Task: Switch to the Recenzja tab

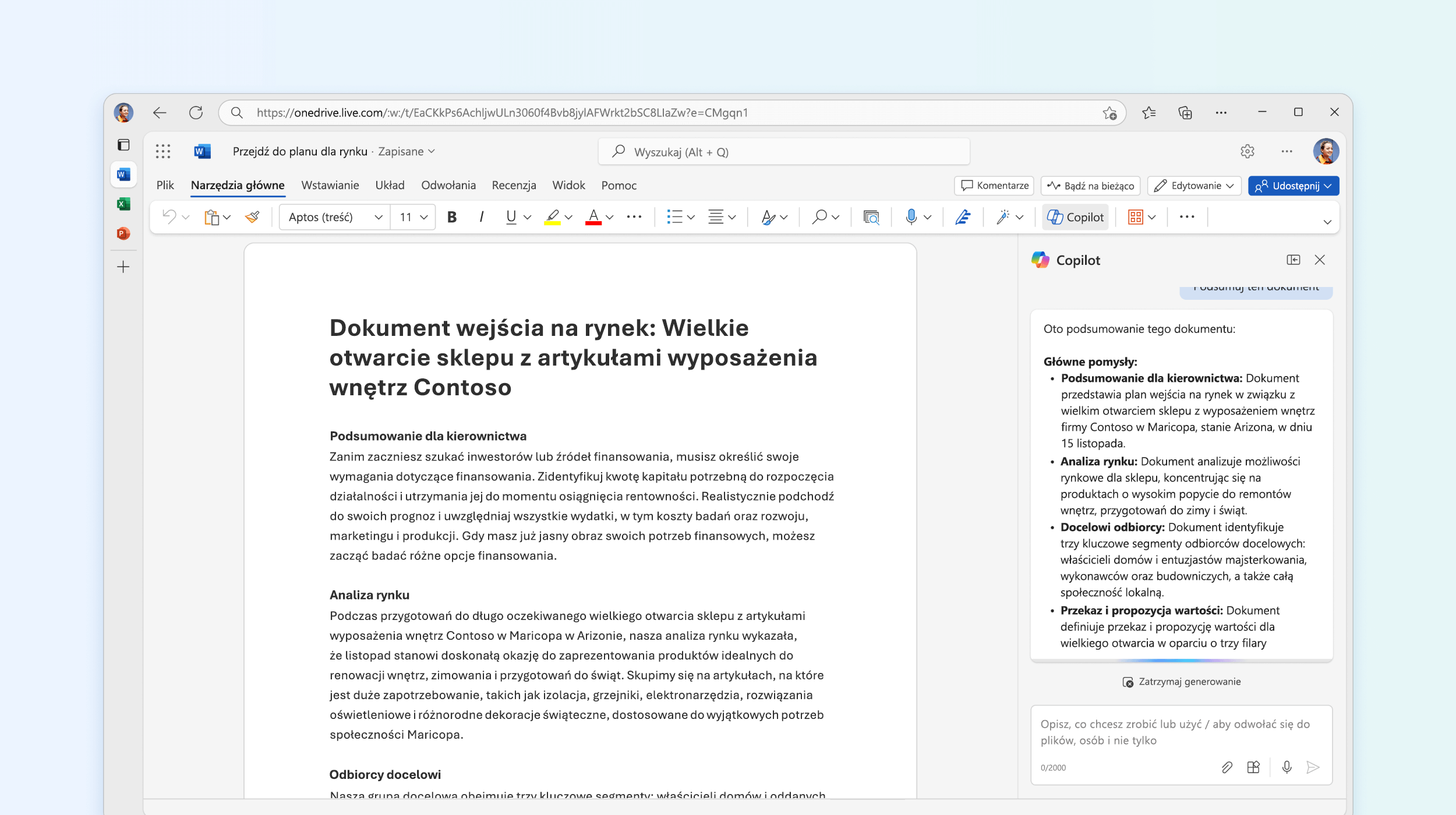Action: pos(514,185)
